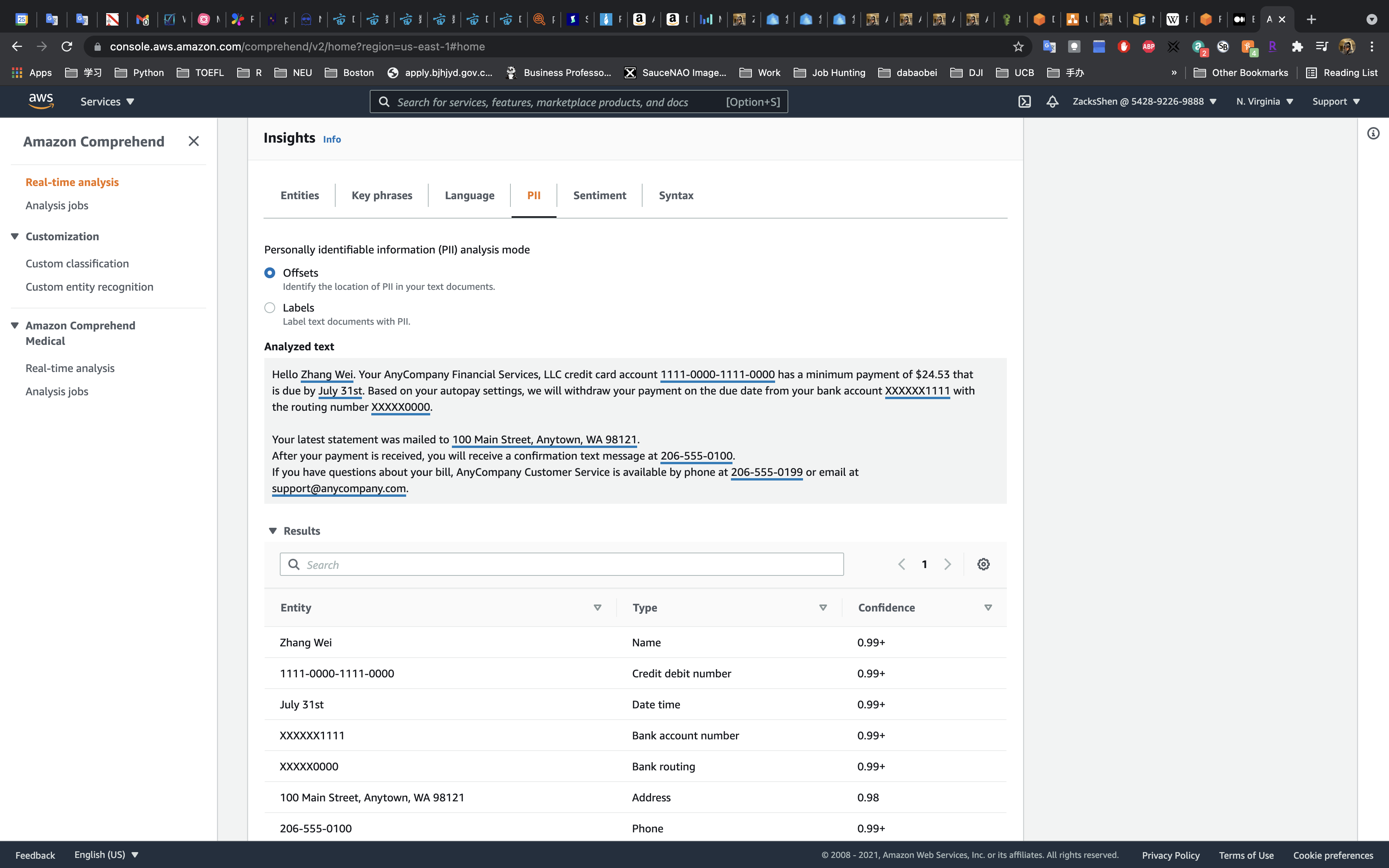The height and width of the screenshot is (868, 1389).
Task: Open results table preferences gear
Action: click(983, 564)
